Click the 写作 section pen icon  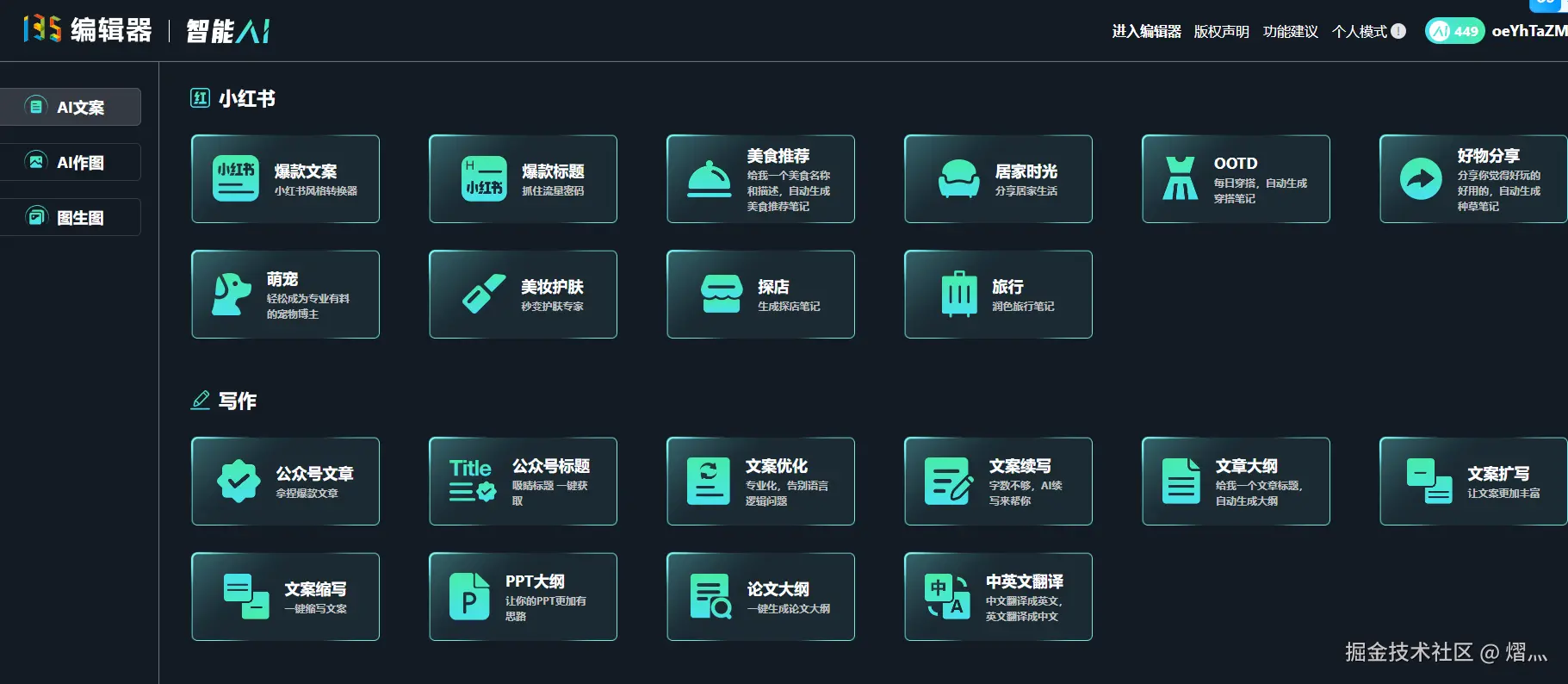pyautogui.click(x=200, y=400)
